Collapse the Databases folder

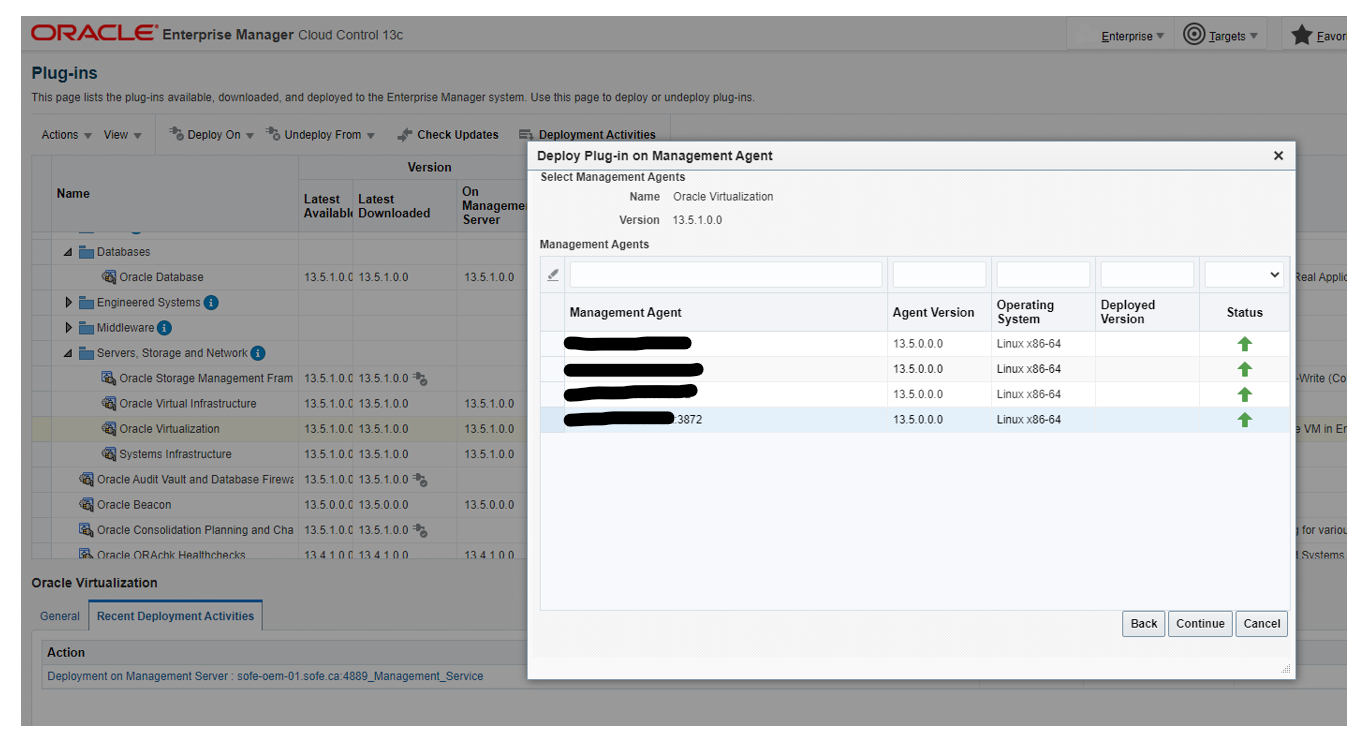point(69,252)
